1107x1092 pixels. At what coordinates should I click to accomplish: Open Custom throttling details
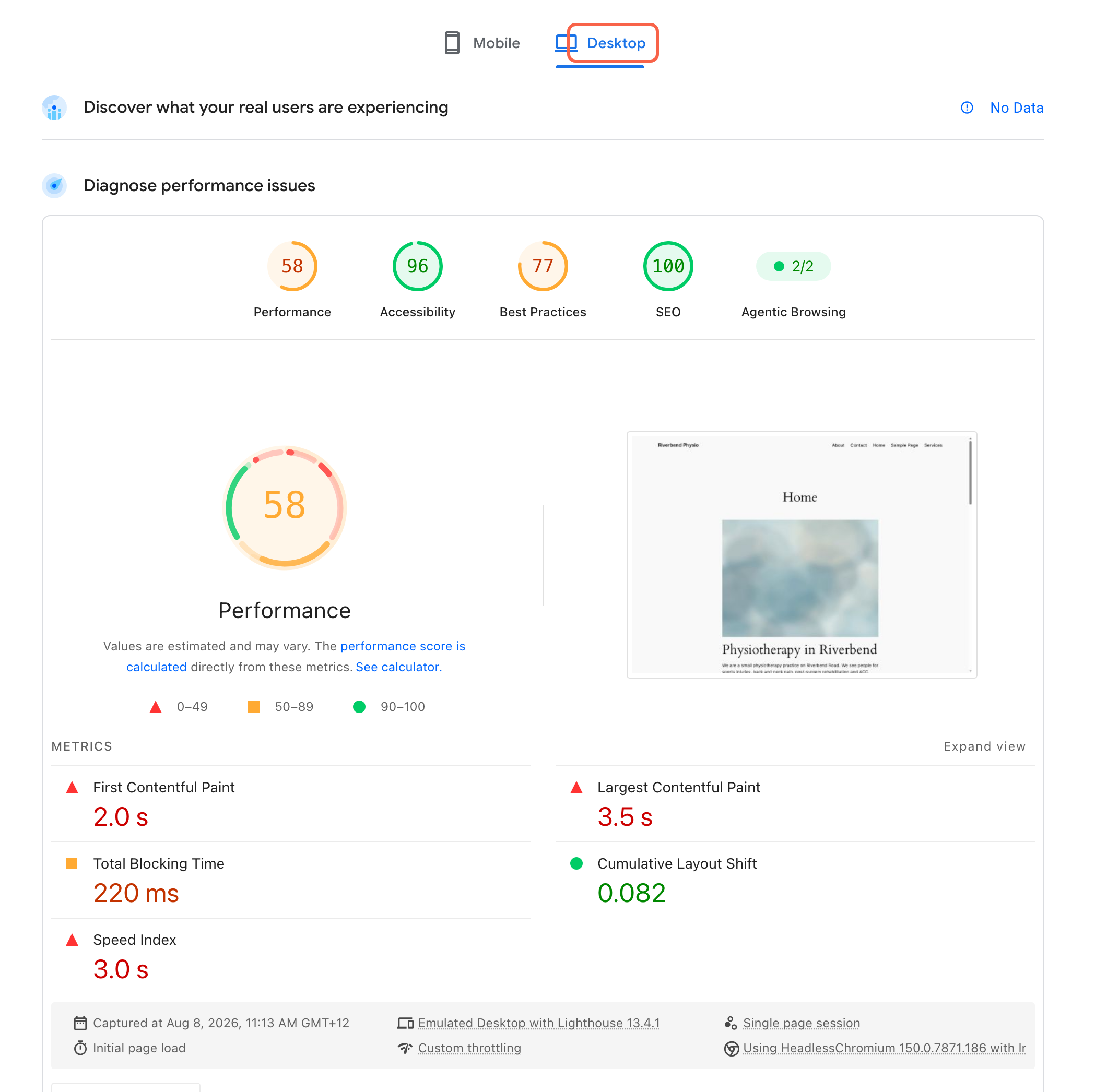pyautogui.click(x=469, y=1048)
